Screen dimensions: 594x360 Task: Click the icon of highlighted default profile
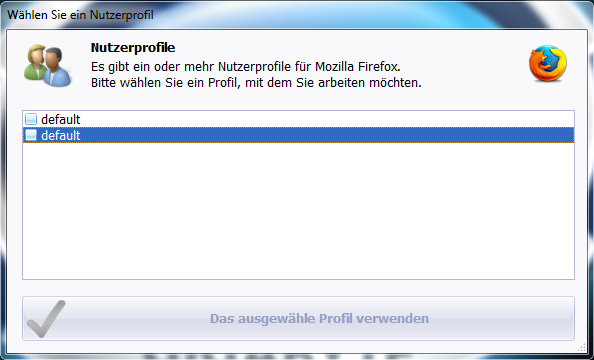pyautogui.click(x=31, y=135)
